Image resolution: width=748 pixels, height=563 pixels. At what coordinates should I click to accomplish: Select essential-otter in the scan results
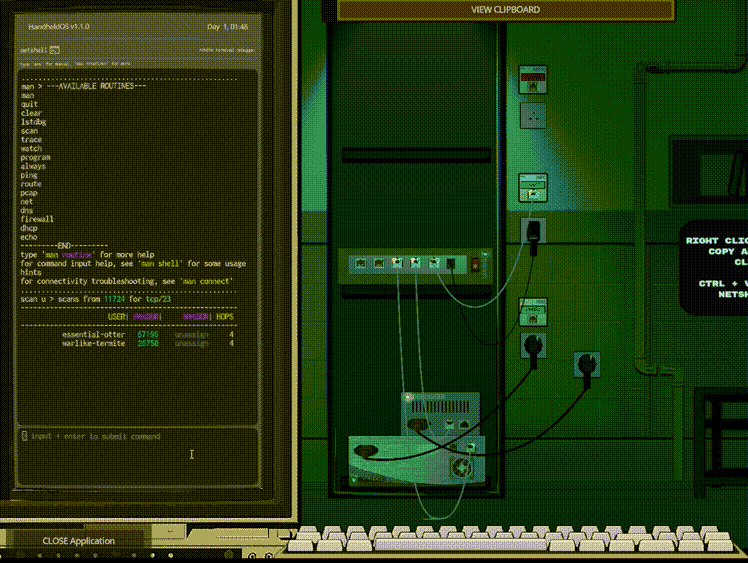tap(94, 334)
